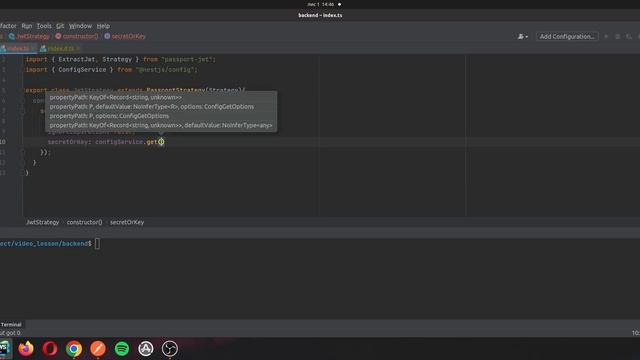Select the index.ts editor tab
The image size is (640, 360).
18,49
